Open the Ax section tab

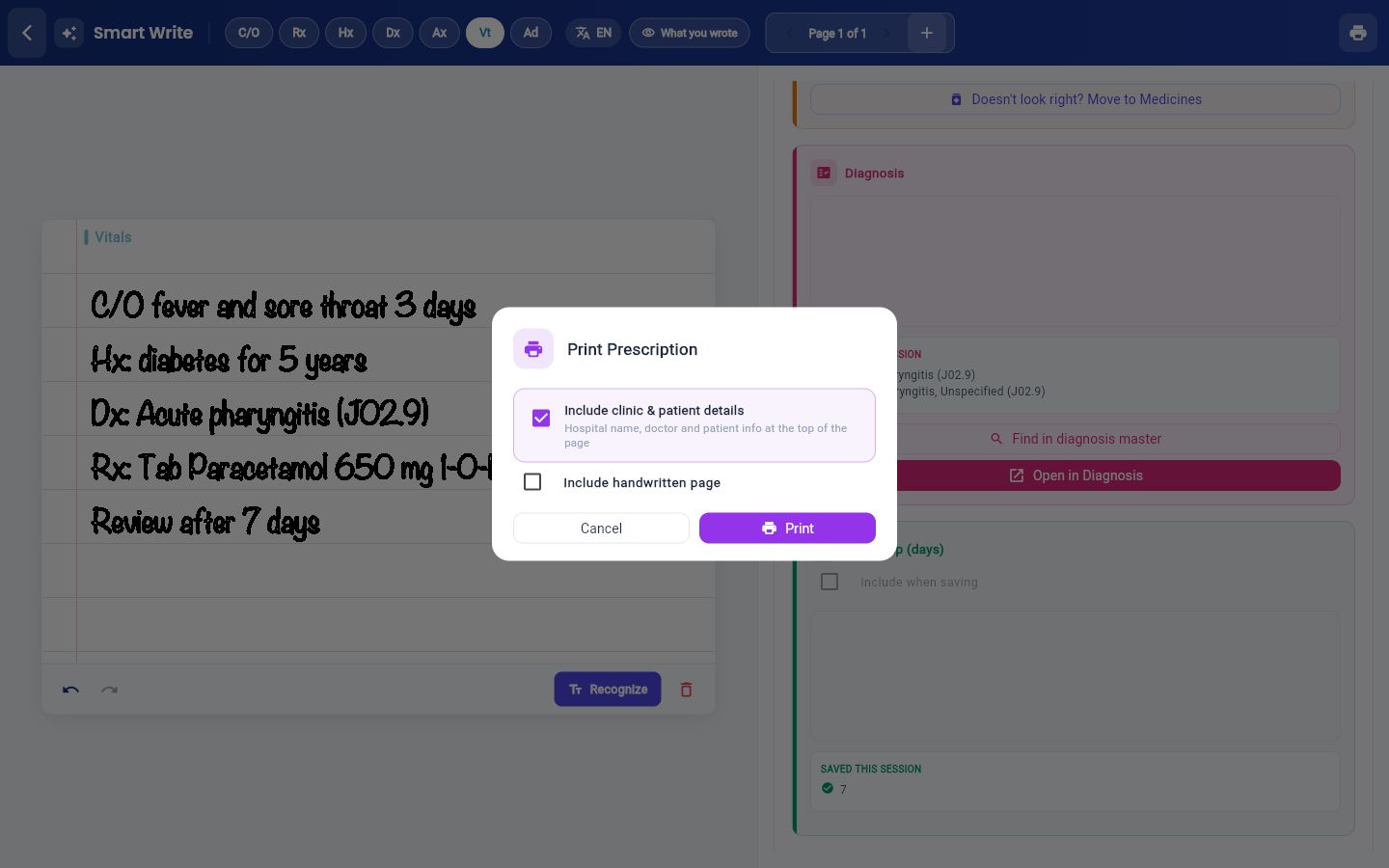439,33
